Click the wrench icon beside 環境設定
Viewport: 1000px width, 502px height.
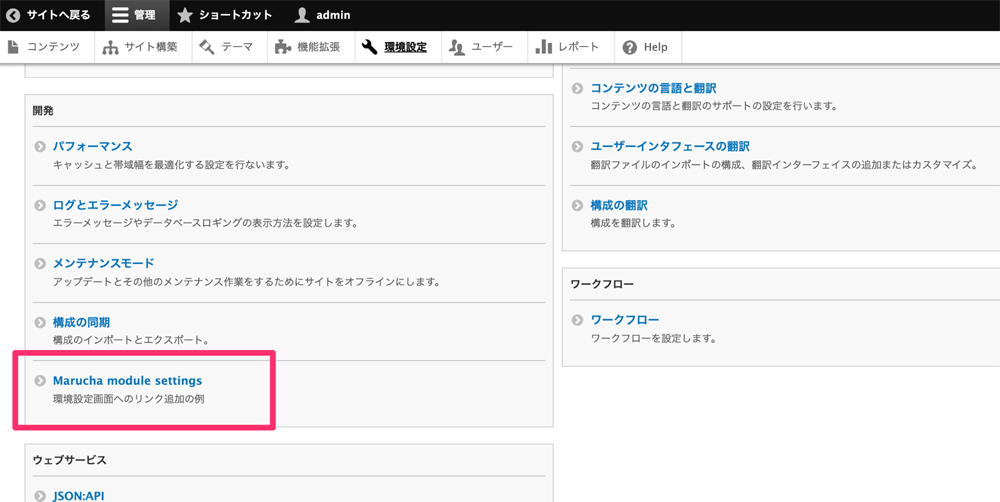(x=370, y=47)
